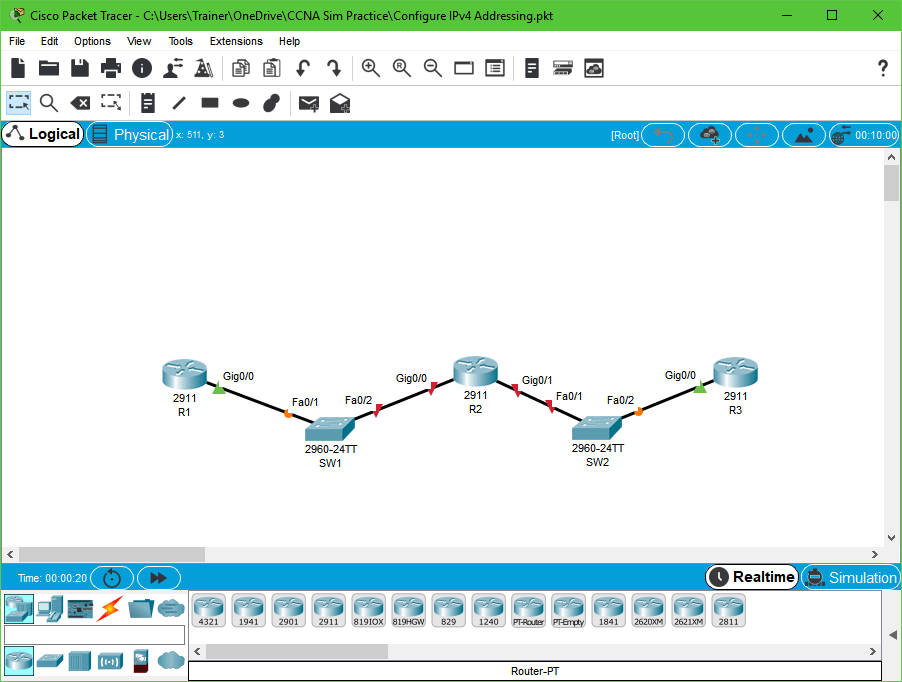Click the back arrow navigation button

click(663, 135)
